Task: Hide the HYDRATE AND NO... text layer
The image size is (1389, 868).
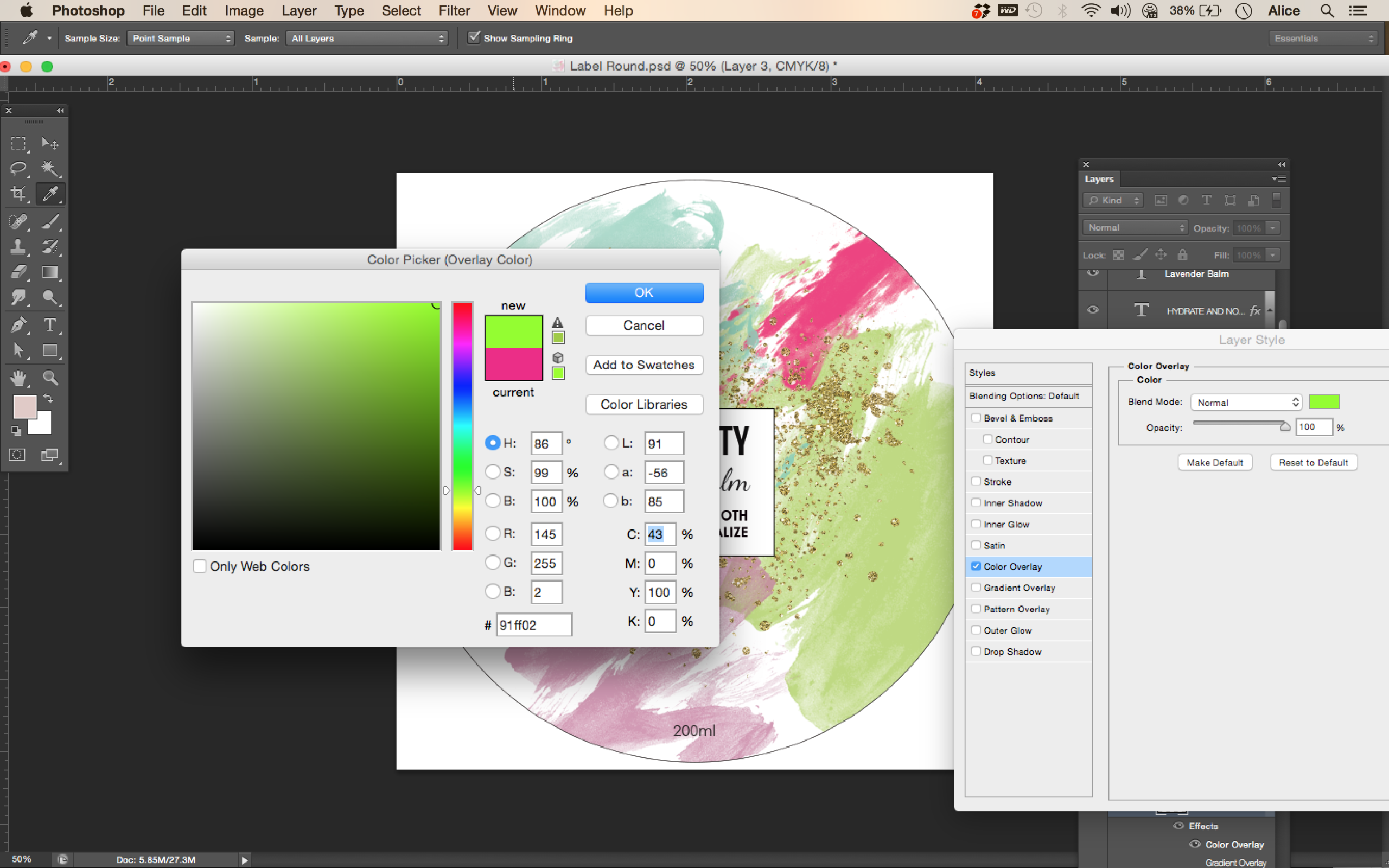Action: tap(1093, 309)
